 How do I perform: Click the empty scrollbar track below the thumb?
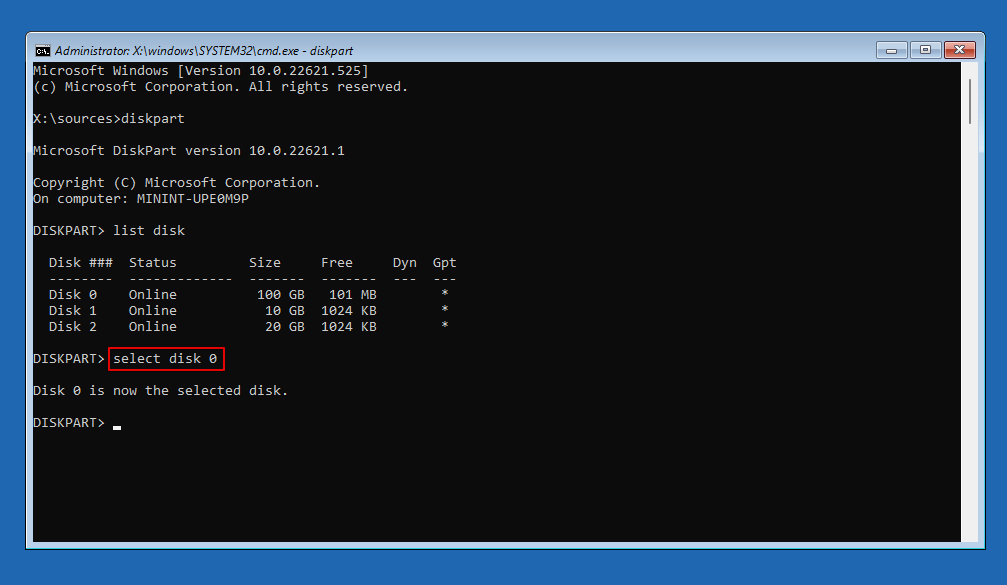[x=969, y=350]
